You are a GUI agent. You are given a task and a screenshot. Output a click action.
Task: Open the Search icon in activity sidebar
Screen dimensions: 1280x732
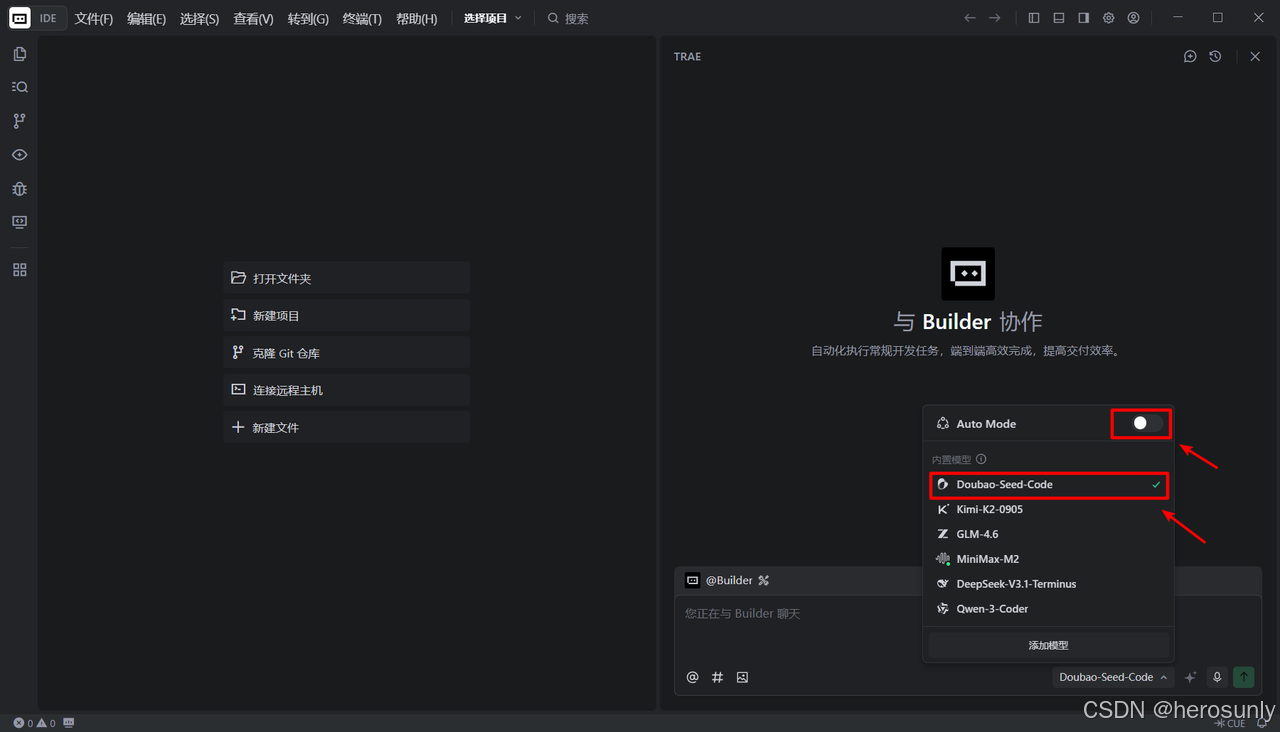click(x=19, y=87)
